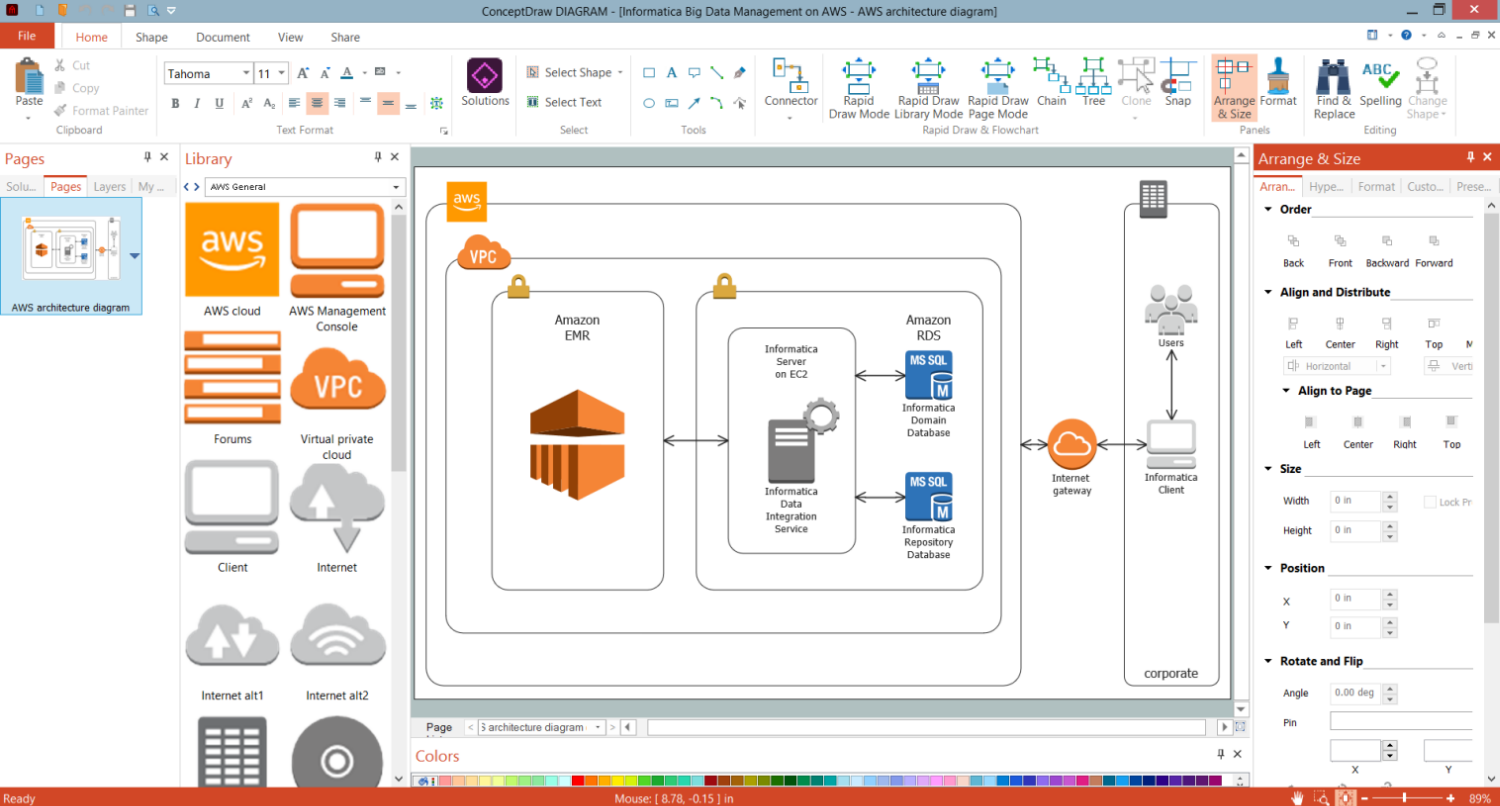Open the Layers tab in Pages panel
The image size is (1500, 806).
(x=109, y=187)
